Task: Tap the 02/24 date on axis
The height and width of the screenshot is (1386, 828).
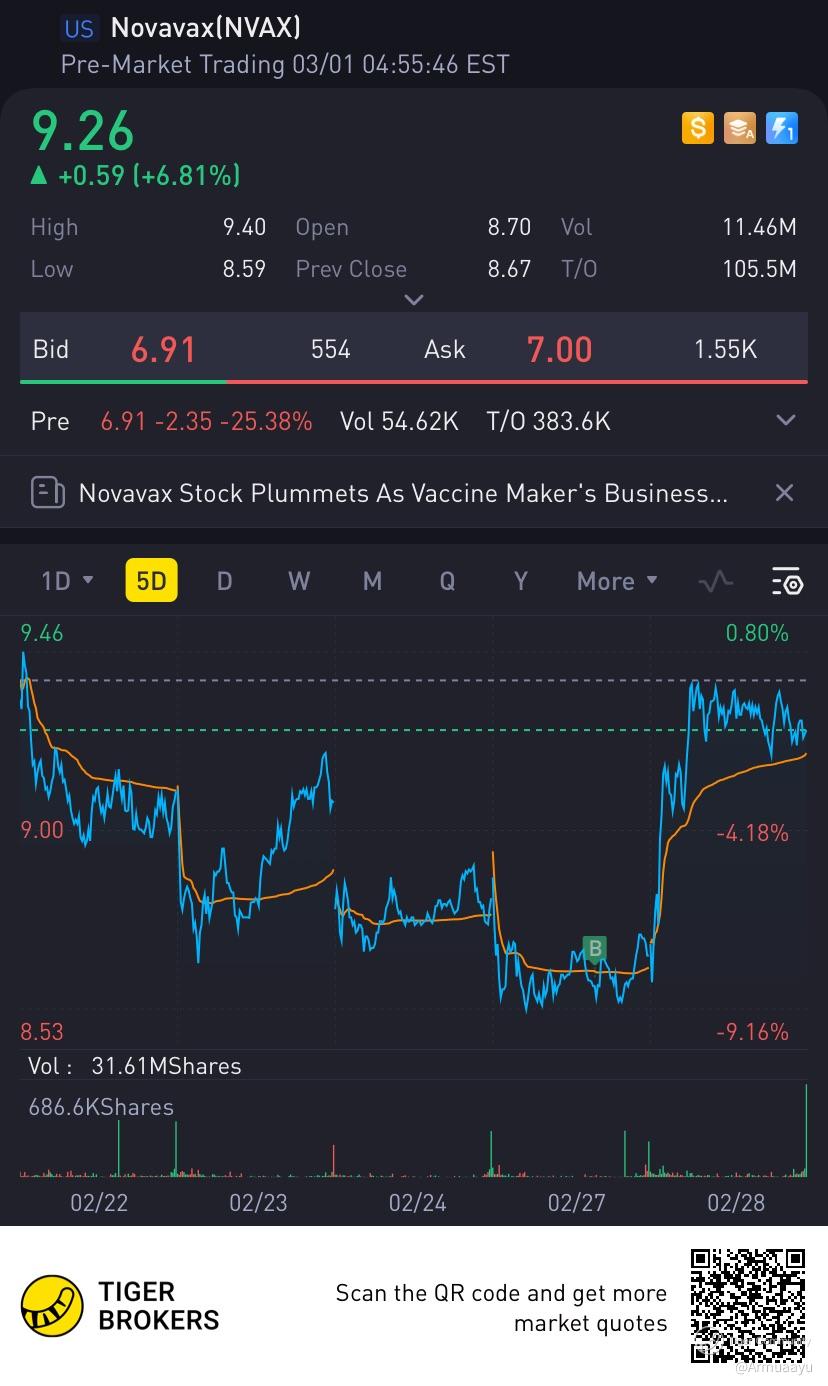Action: 417,1202
